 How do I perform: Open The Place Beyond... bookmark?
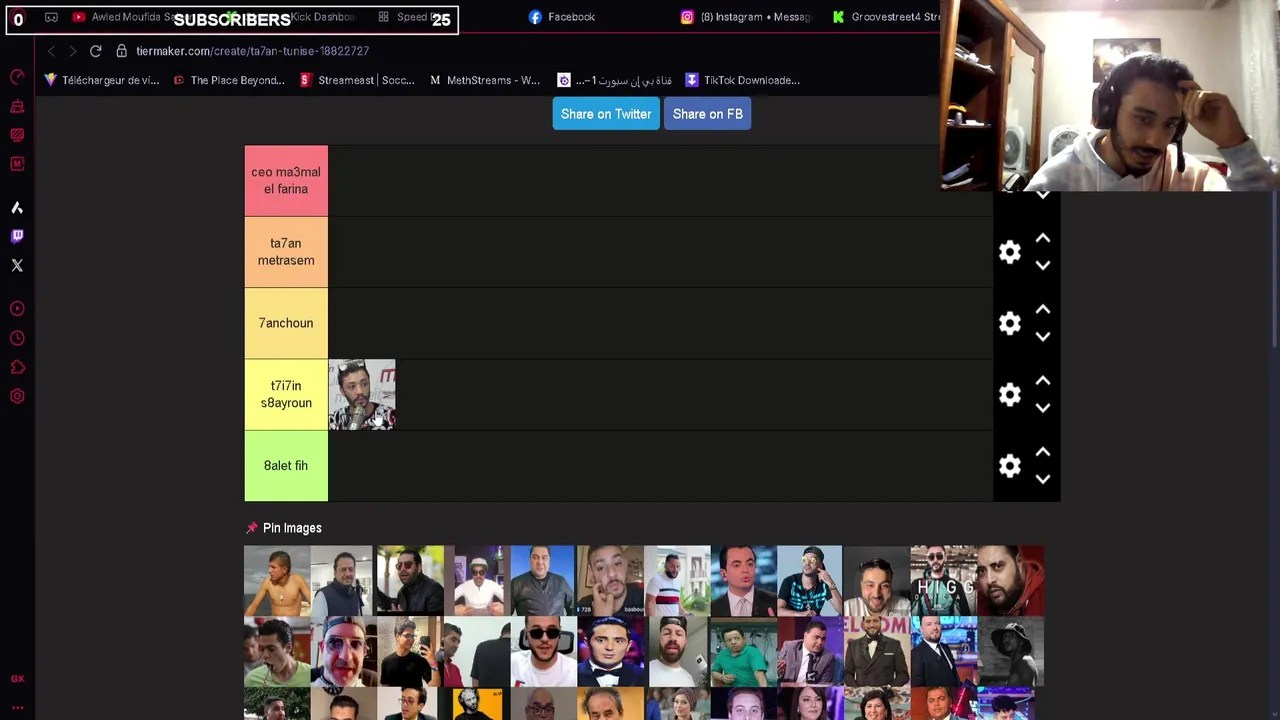[x=229, y=80]
